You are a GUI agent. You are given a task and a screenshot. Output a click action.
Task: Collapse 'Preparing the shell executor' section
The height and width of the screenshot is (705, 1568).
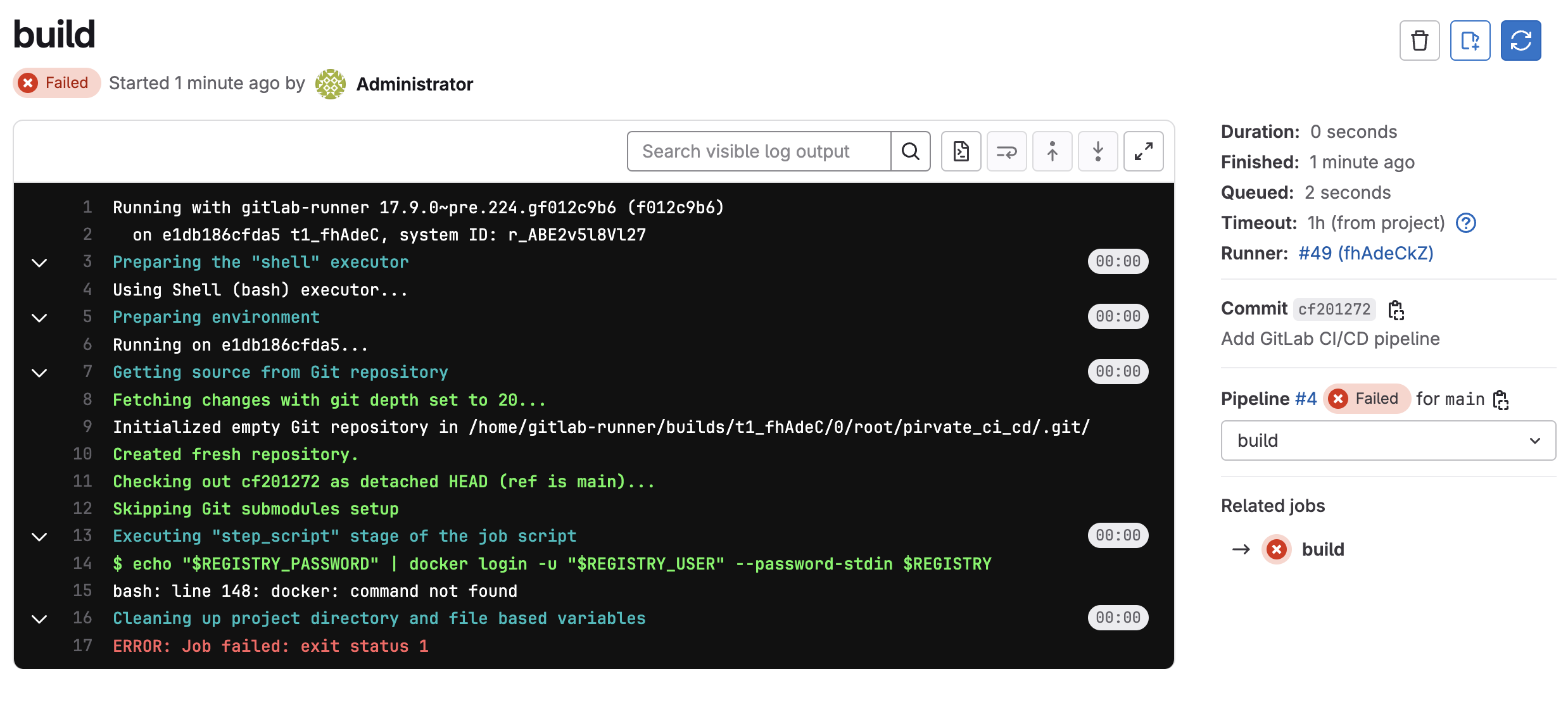(x=39, y=262)
